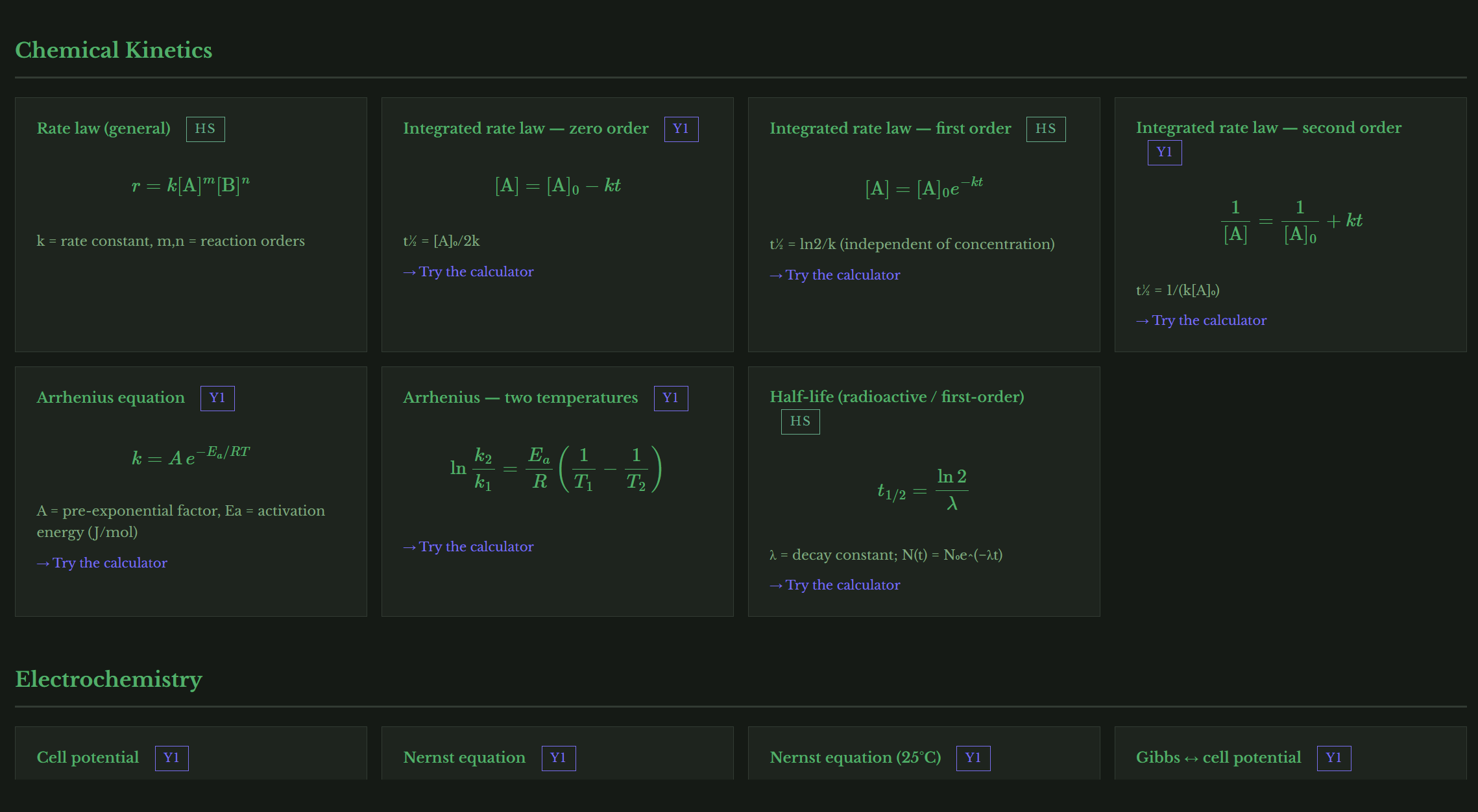Click the r = k[A]^m[B]^n formula
The image size is (1478, 812).
coord(191,185)
